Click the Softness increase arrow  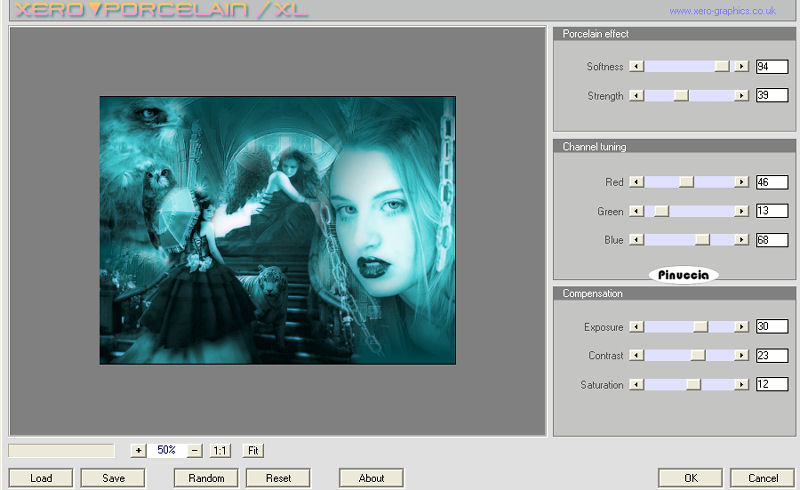pyautogui.click(x=741, y=66)
